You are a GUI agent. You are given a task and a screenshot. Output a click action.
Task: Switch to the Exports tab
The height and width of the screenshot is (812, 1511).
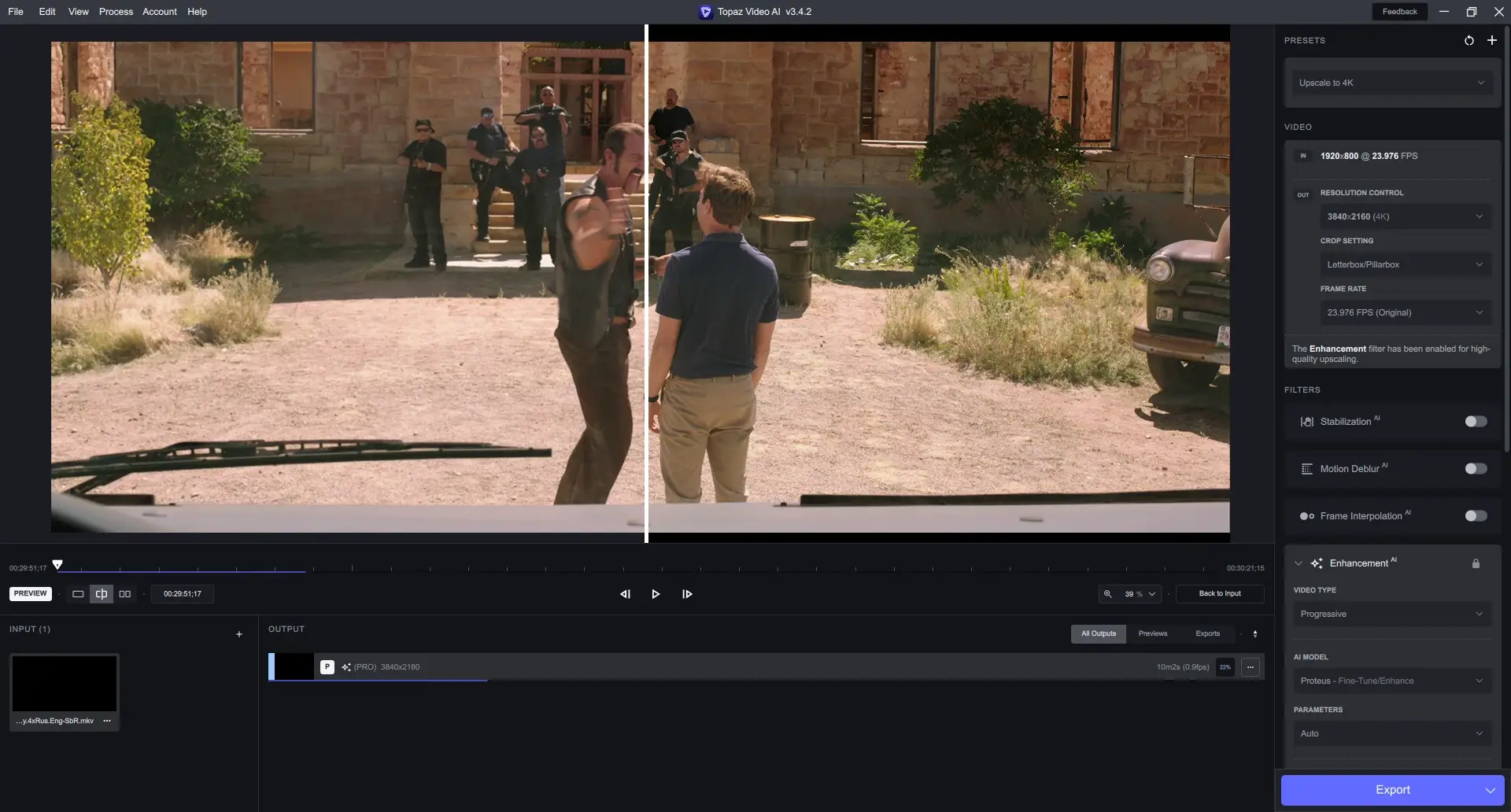click(1208, 633)
